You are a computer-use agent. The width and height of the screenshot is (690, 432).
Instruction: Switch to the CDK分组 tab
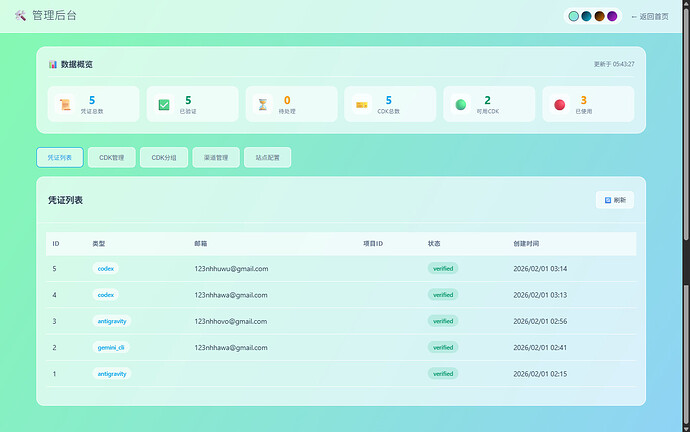coord(164,157)
